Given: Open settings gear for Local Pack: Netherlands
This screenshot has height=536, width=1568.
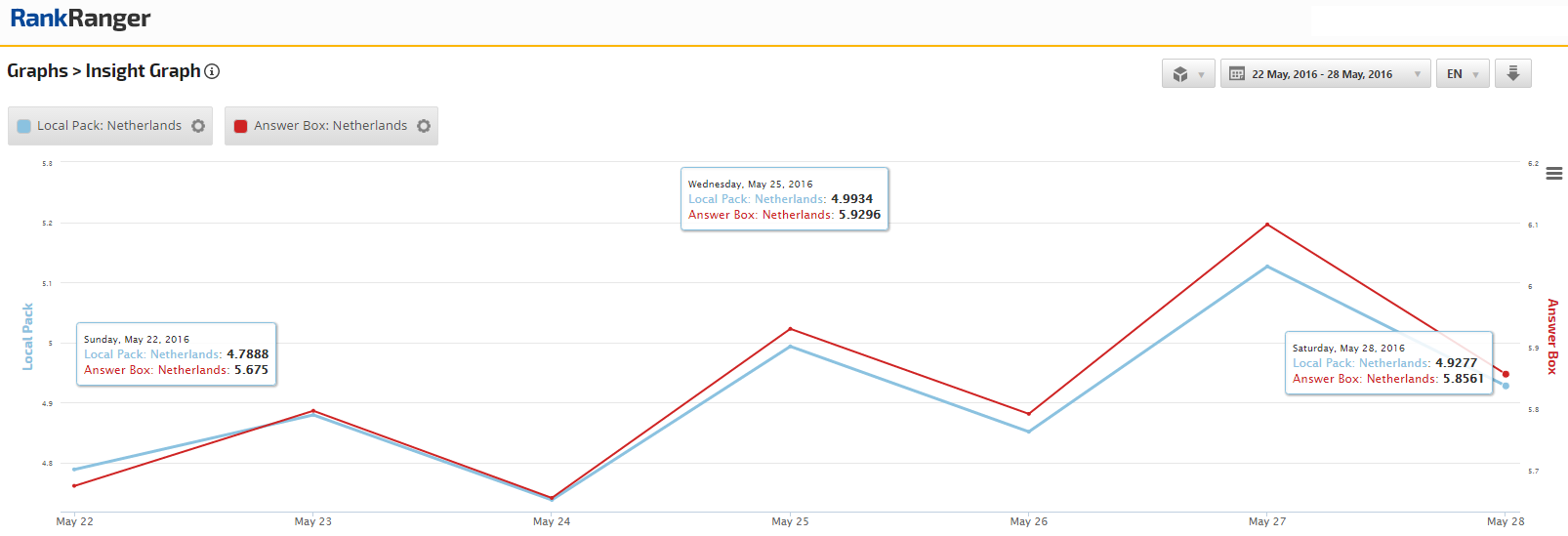Looking at the screenshot, I should click(198, 126).
